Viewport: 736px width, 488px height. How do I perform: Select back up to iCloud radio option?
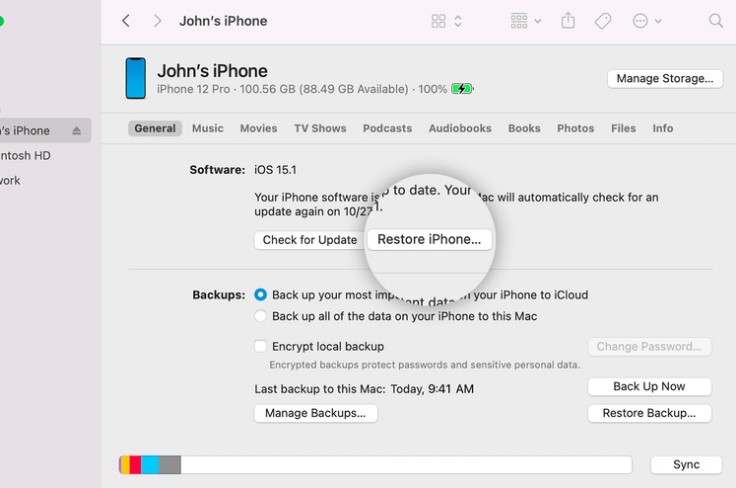(261, 295)
